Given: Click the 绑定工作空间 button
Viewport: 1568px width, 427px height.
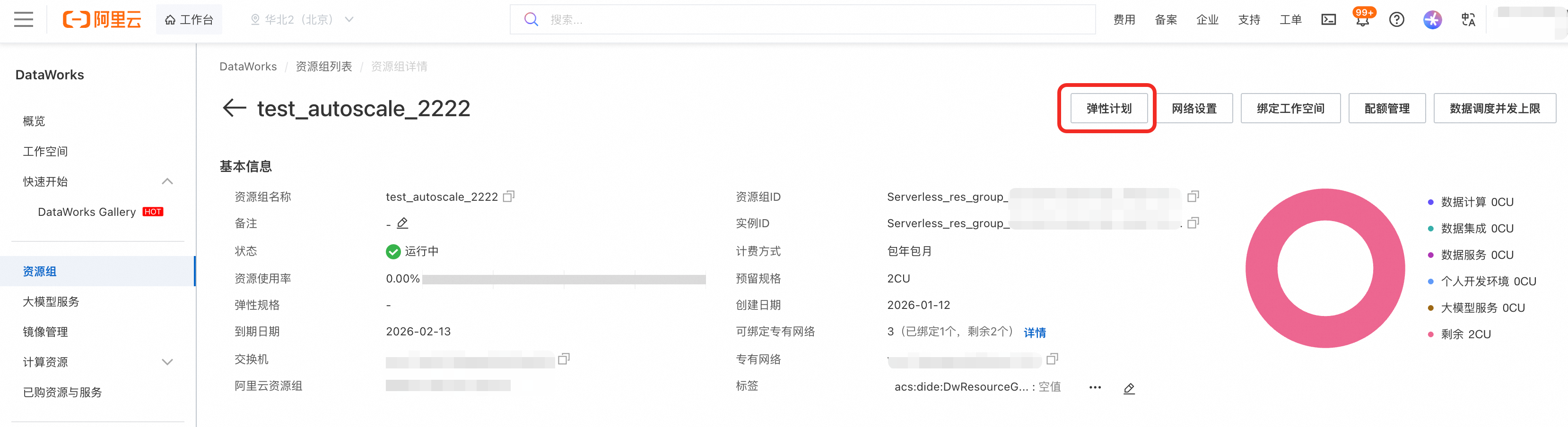Looking at the screenshot, I should pos(1290,108).
